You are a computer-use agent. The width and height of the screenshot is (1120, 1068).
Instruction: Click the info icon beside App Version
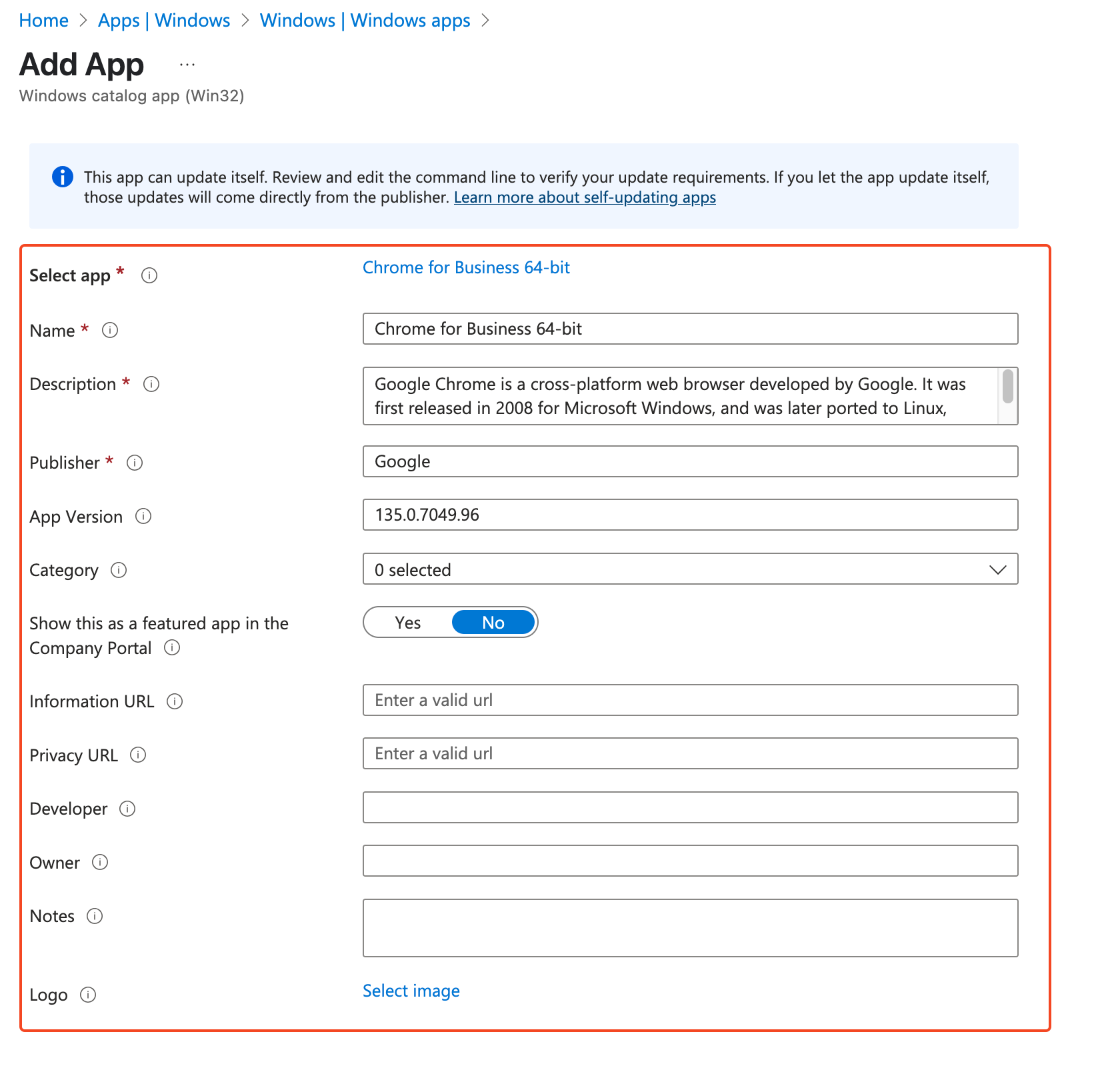[143, 516]
